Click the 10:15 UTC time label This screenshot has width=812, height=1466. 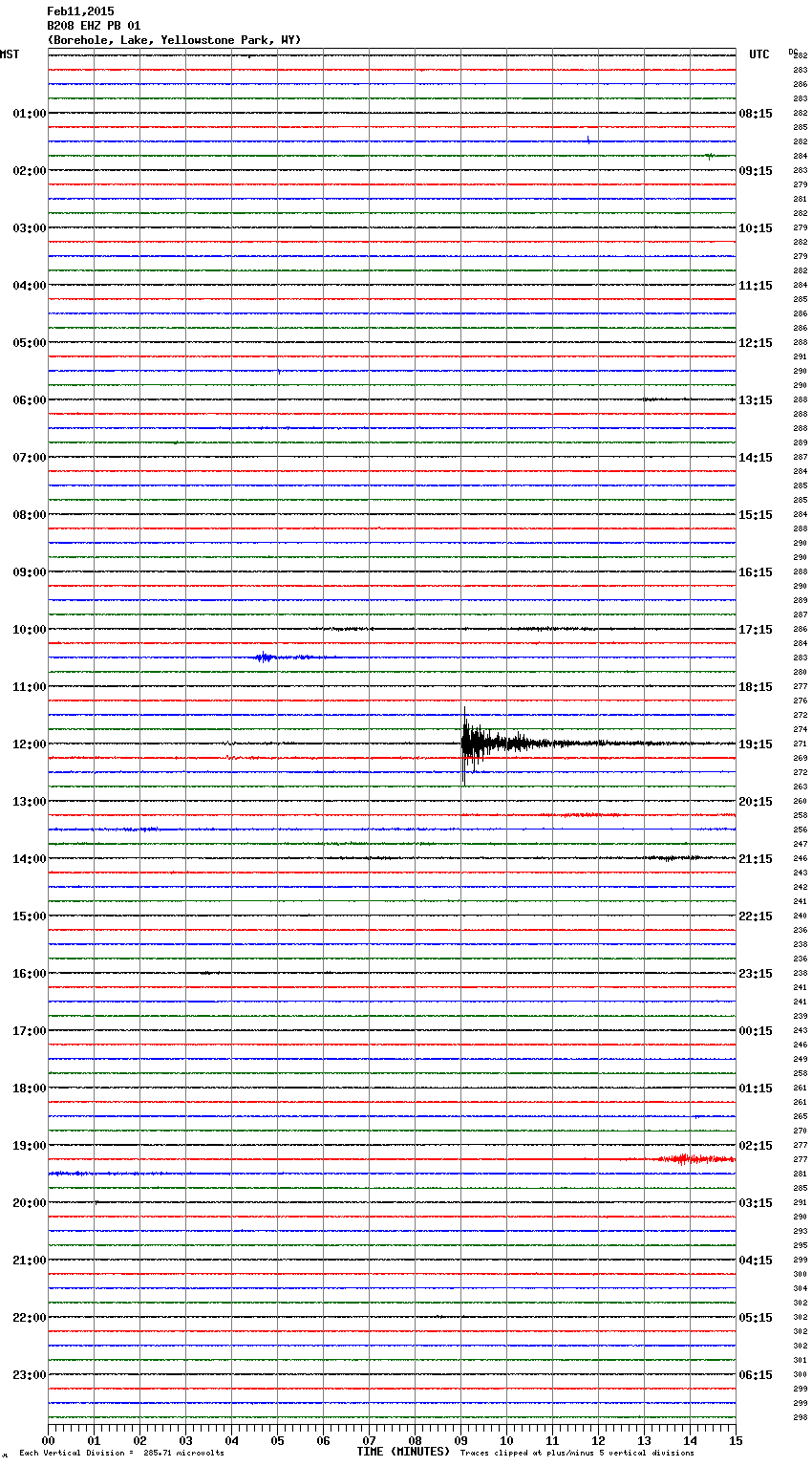coord(756,228)
